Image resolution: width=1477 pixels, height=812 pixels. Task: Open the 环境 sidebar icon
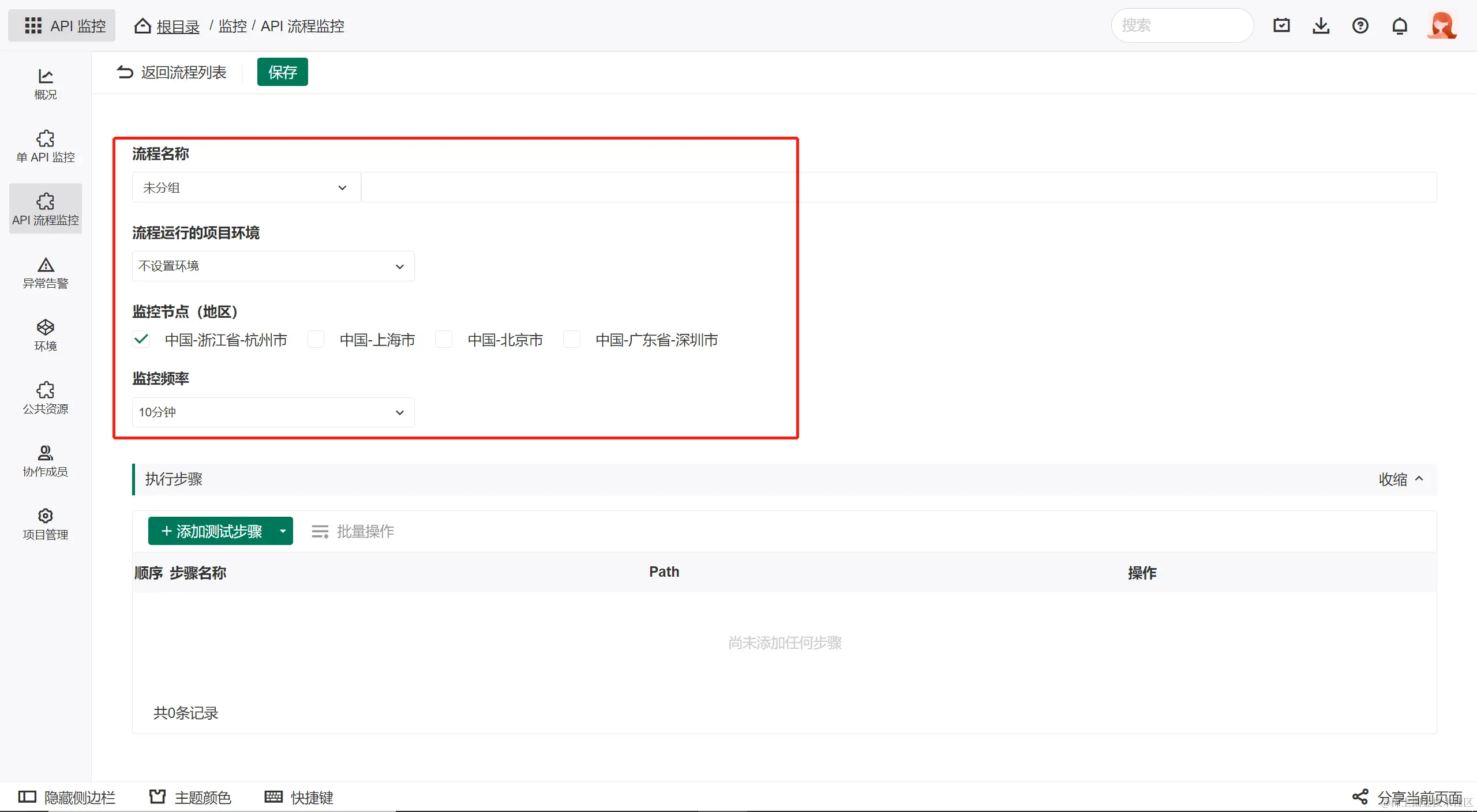pos(46,335)
